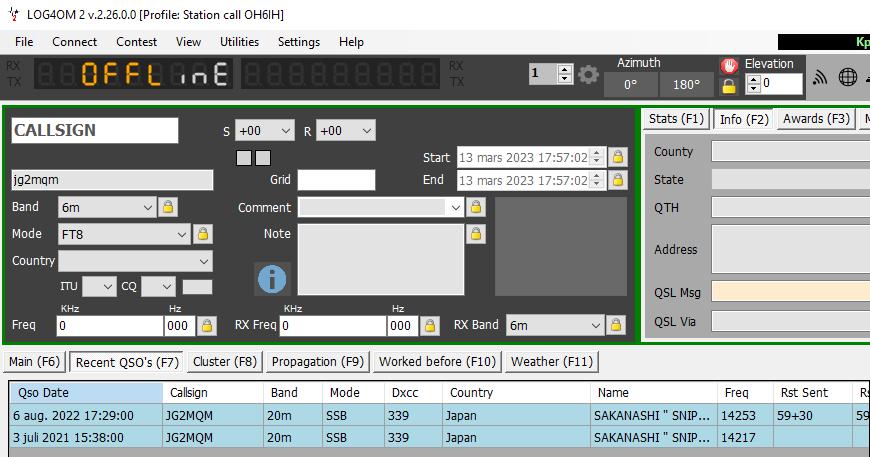Click the LOG4OM app icon in title bar
The height and width of the screenshot is (457, 870).
click(x=13, y=14)
